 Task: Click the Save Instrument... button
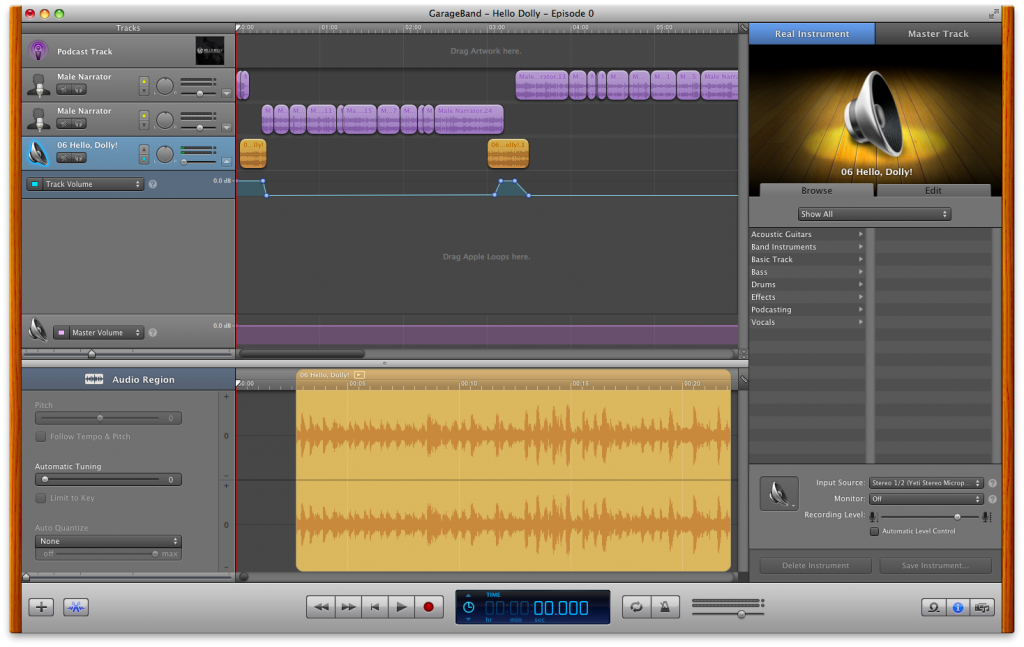coord(935,565)
